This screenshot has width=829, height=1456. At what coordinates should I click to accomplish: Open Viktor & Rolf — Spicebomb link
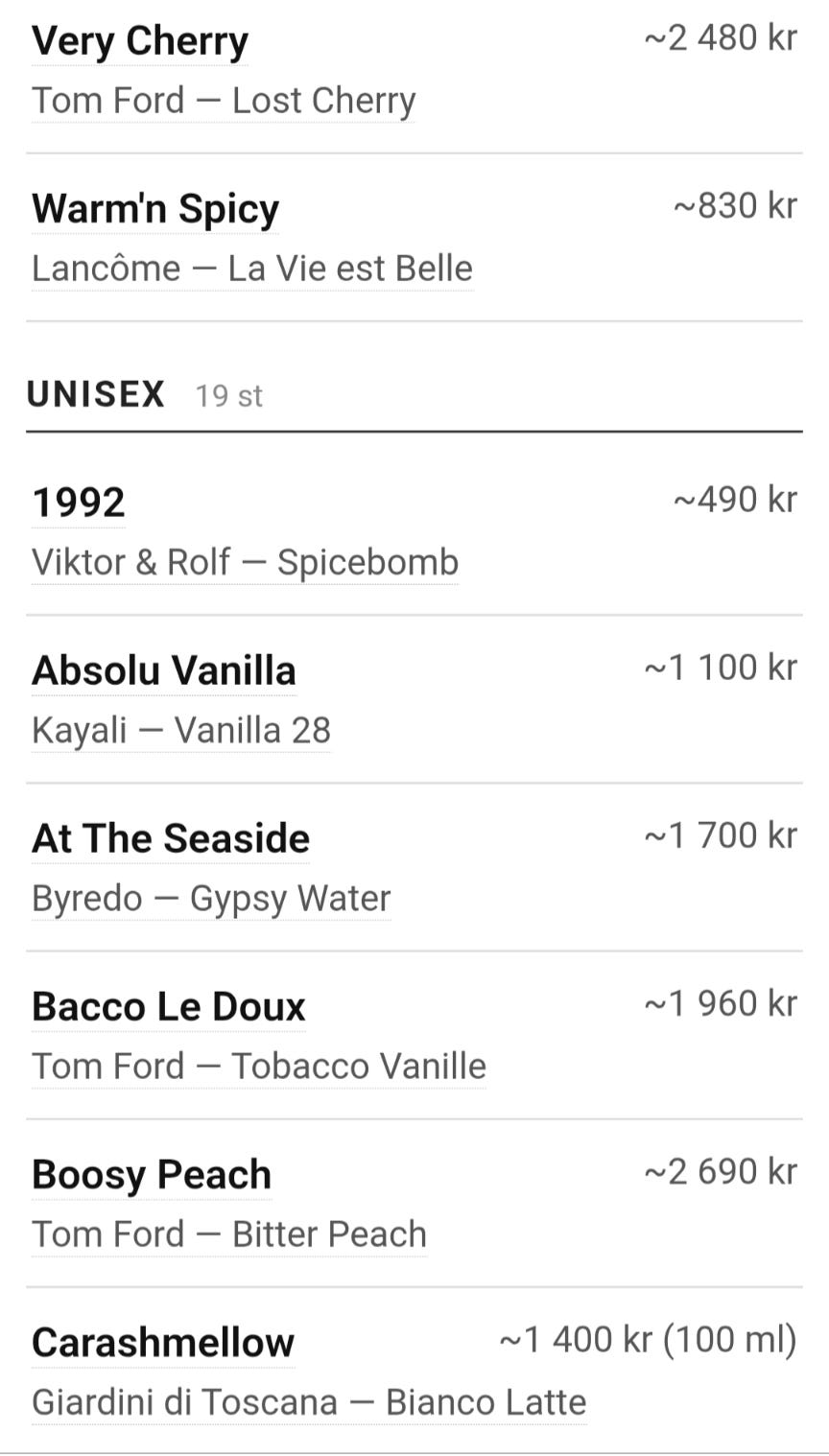tap(246, 562)
